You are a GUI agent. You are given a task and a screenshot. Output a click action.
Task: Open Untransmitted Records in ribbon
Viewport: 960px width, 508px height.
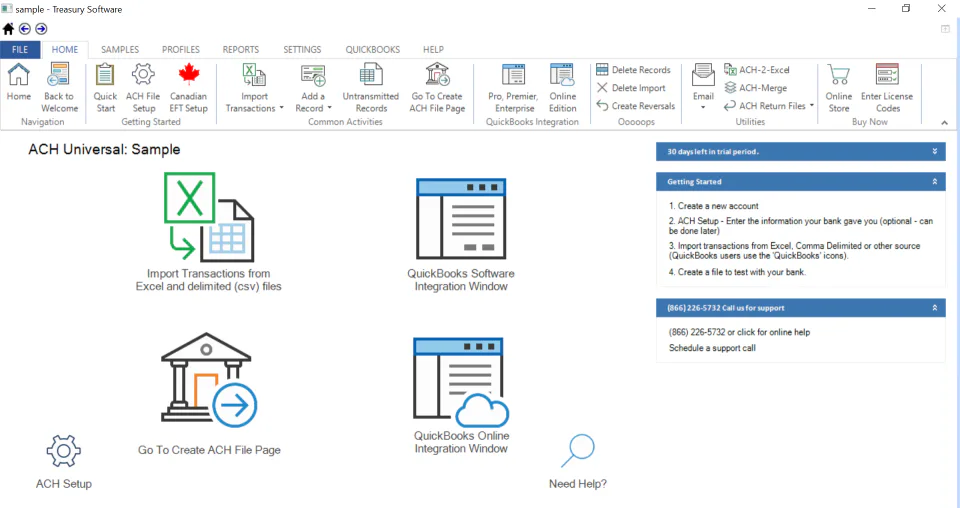point(370,88)
